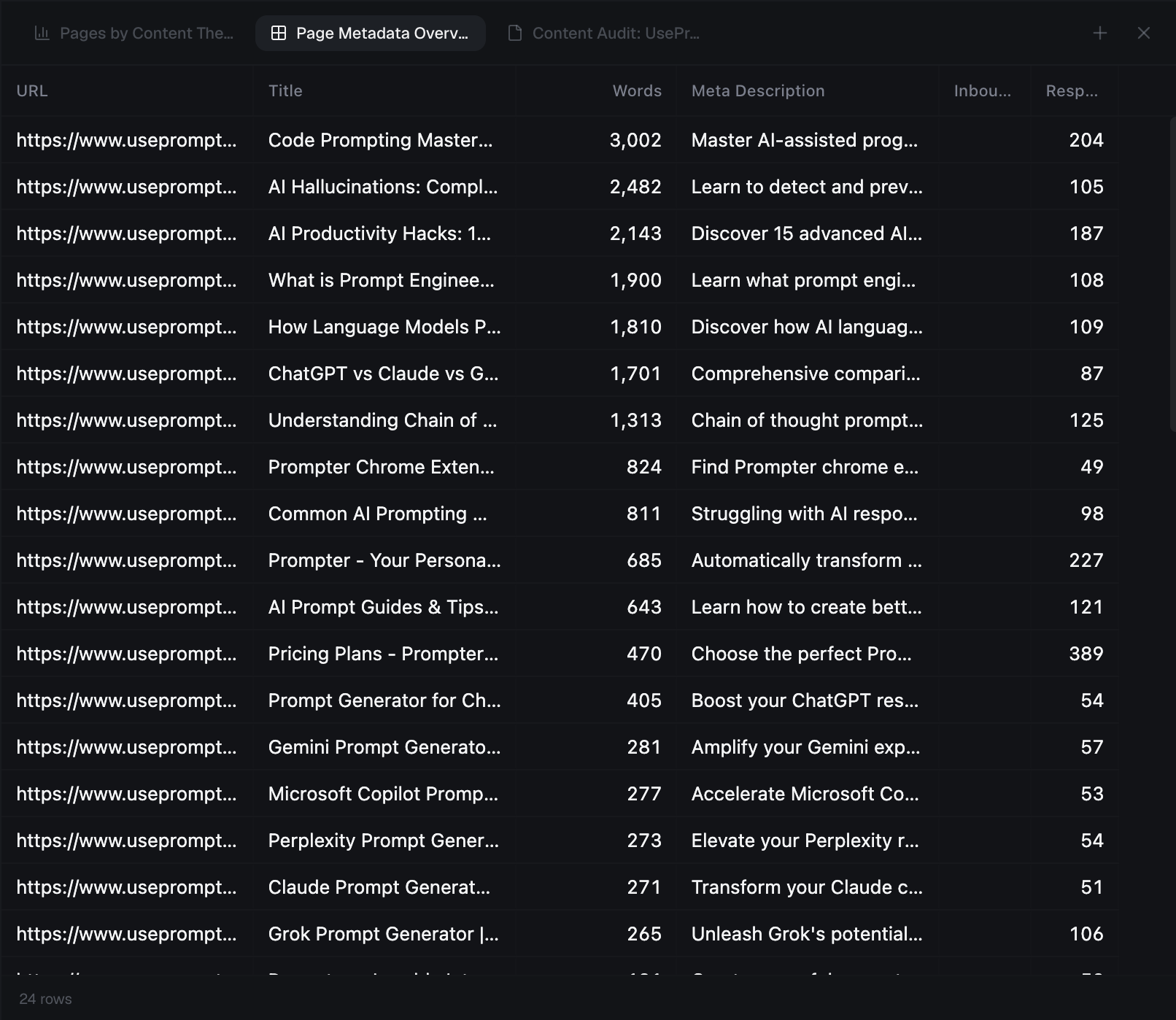Screen dimensions: 1176x1020
Task: Click Discover 15 advanced AI description
Action: [x=807, y=233]
